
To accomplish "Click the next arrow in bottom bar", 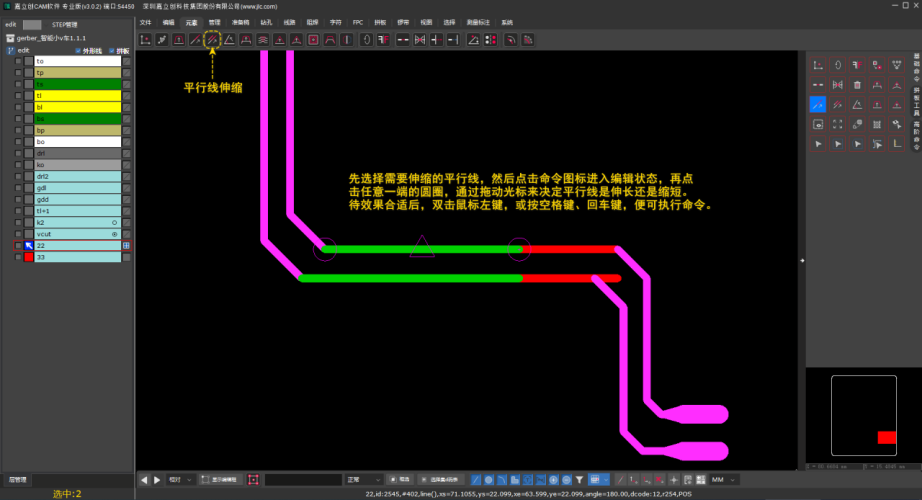I will click(x=157, y=480).
